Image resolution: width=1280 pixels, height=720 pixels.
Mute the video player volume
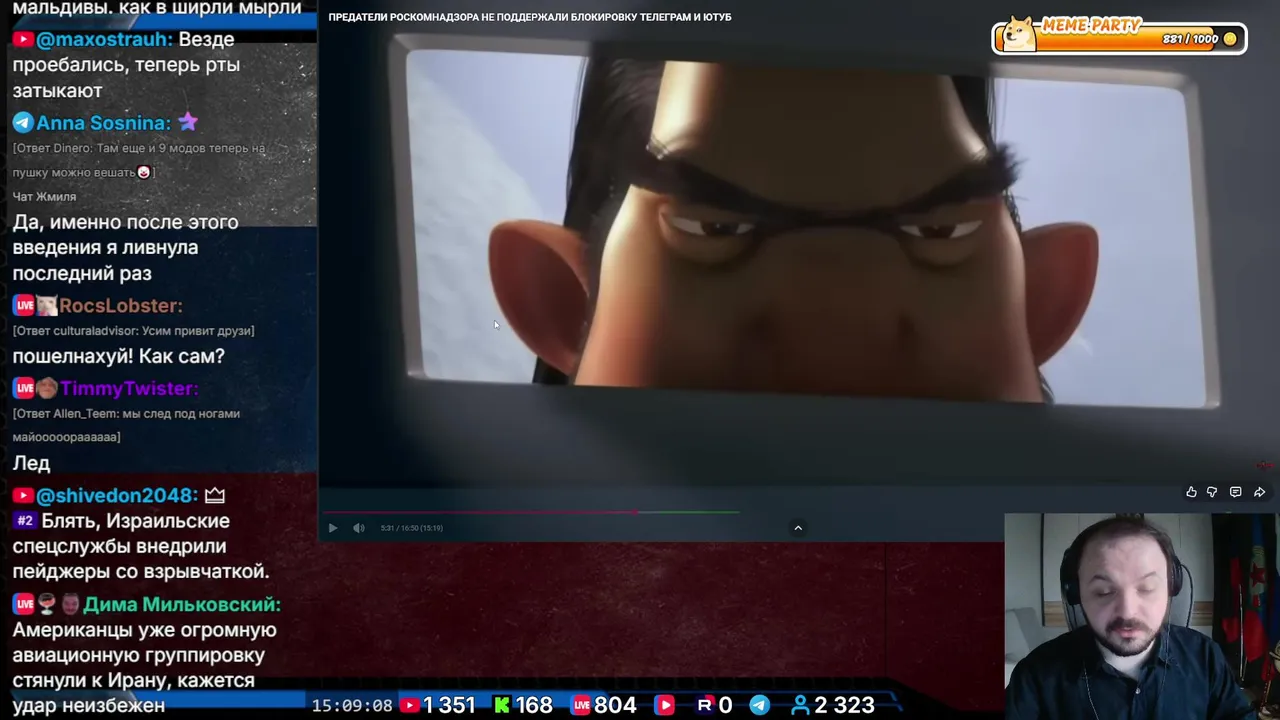(x=359, y=528)
